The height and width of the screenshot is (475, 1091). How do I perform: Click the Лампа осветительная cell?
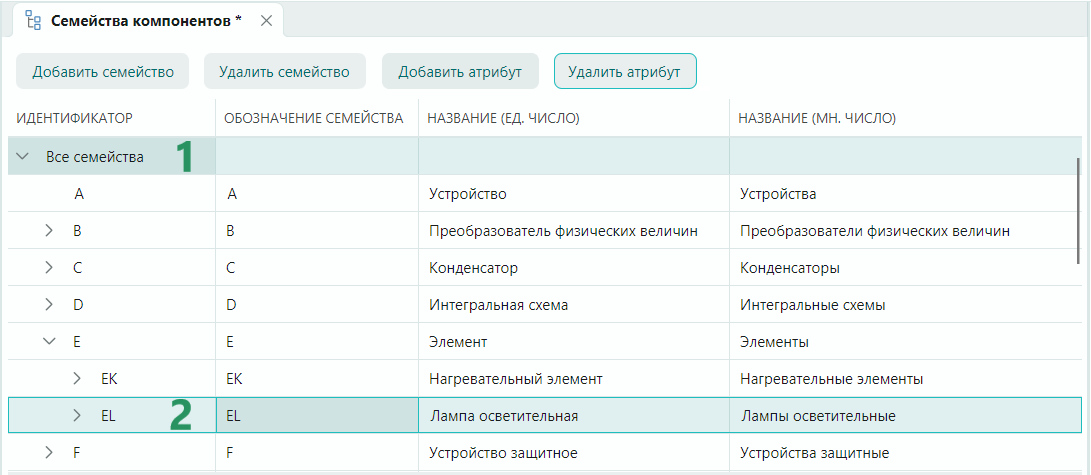click(574, 416)
